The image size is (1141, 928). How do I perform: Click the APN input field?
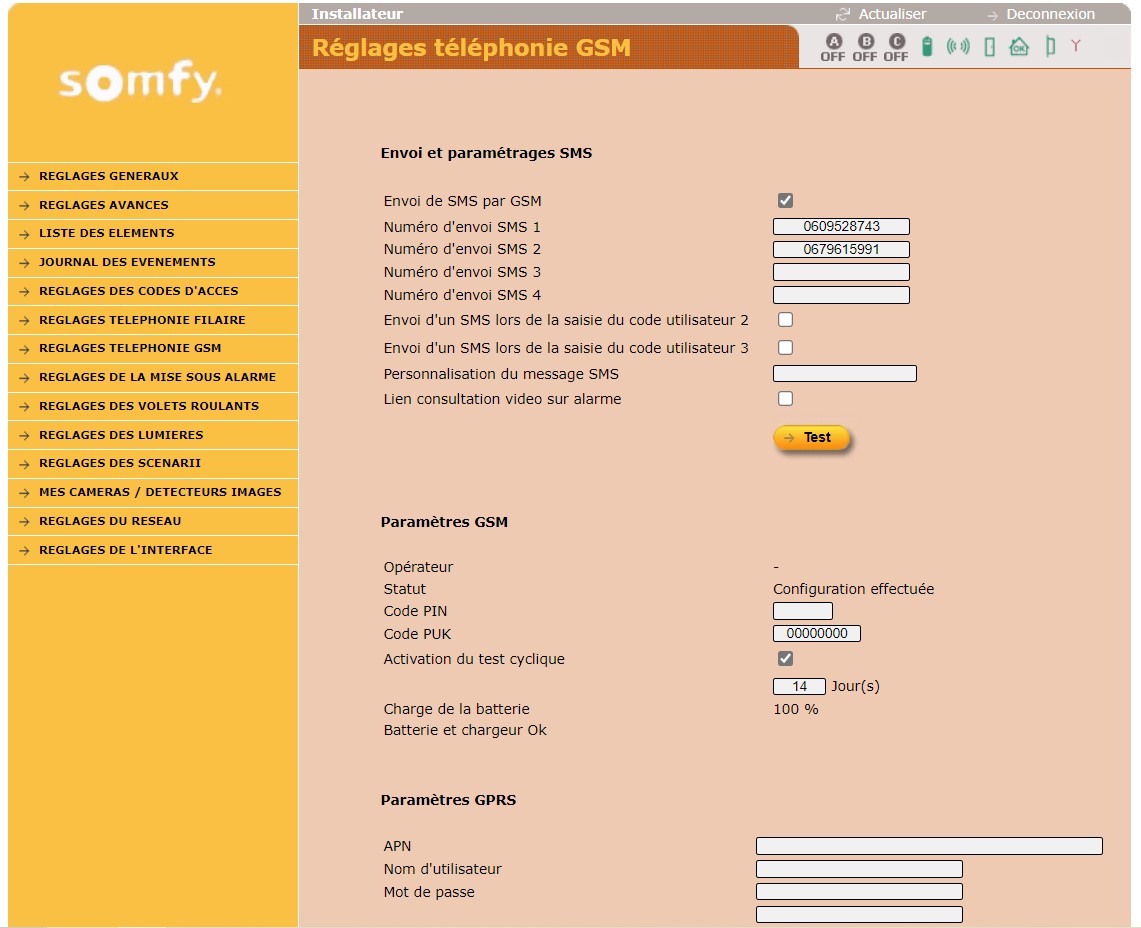(929, 846)
